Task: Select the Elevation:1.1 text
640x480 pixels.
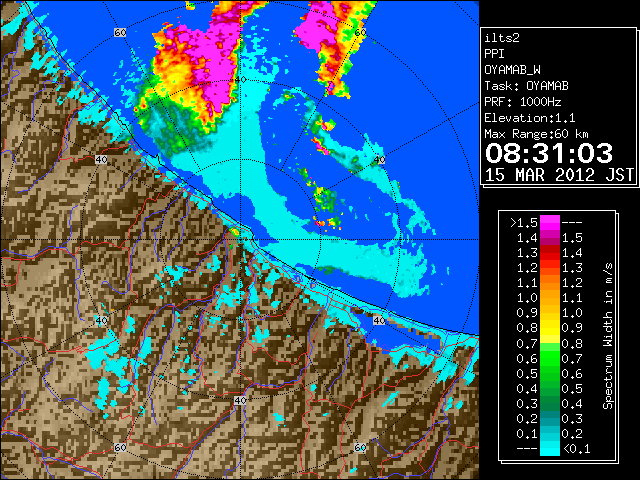Action: (529, 118)
